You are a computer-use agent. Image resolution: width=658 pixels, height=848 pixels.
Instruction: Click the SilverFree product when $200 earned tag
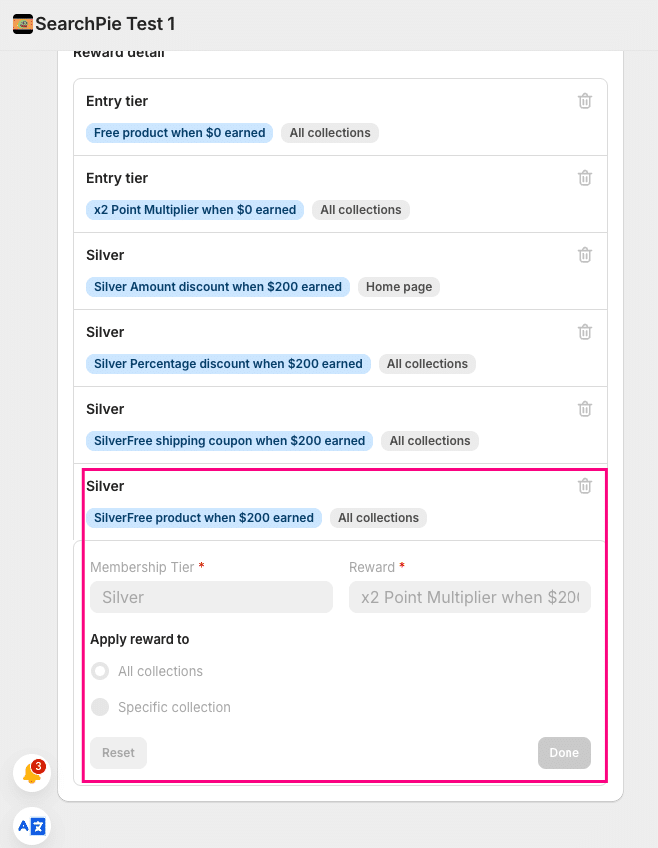pos(204,518)
